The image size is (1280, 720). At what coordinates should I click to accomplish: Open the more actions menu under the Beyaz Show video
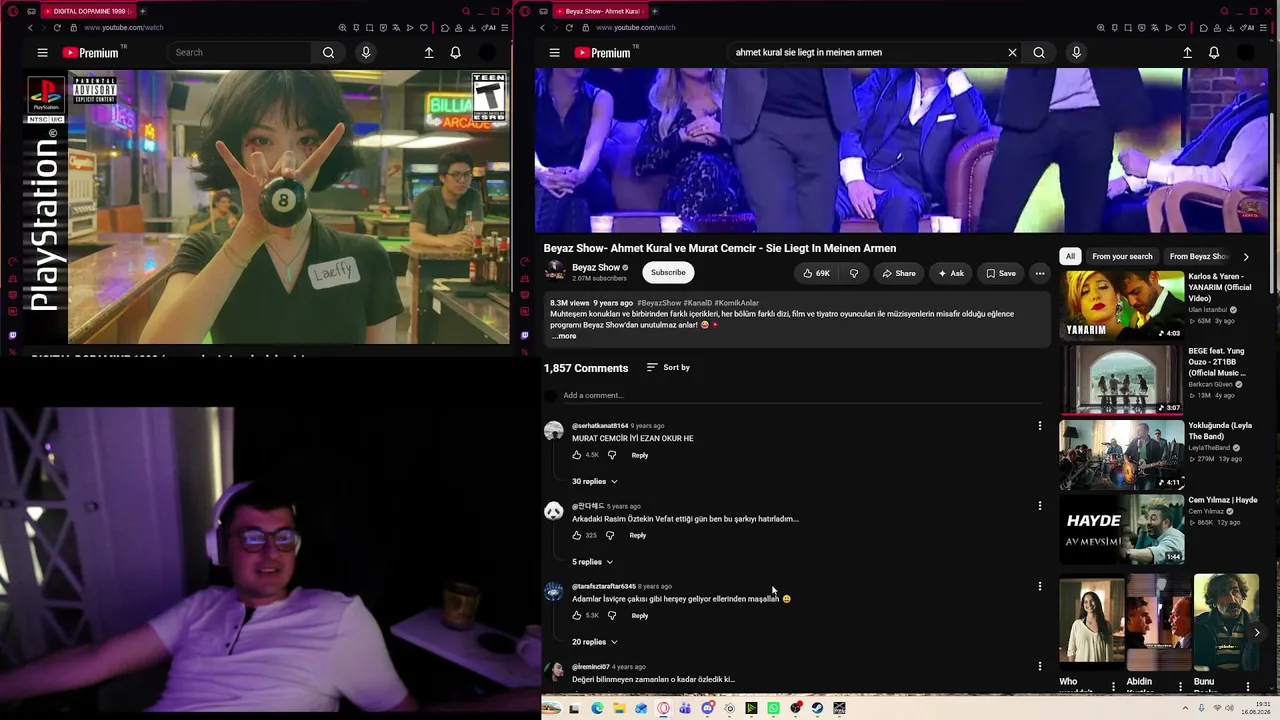[x=1040, y=273]
